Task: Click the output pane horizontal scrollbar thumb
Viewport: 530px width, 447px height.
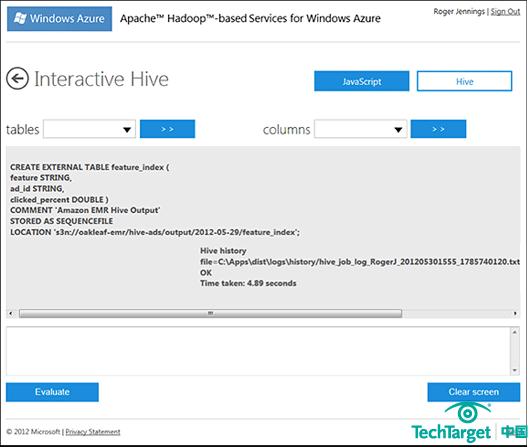Action: tap(211, 313)
